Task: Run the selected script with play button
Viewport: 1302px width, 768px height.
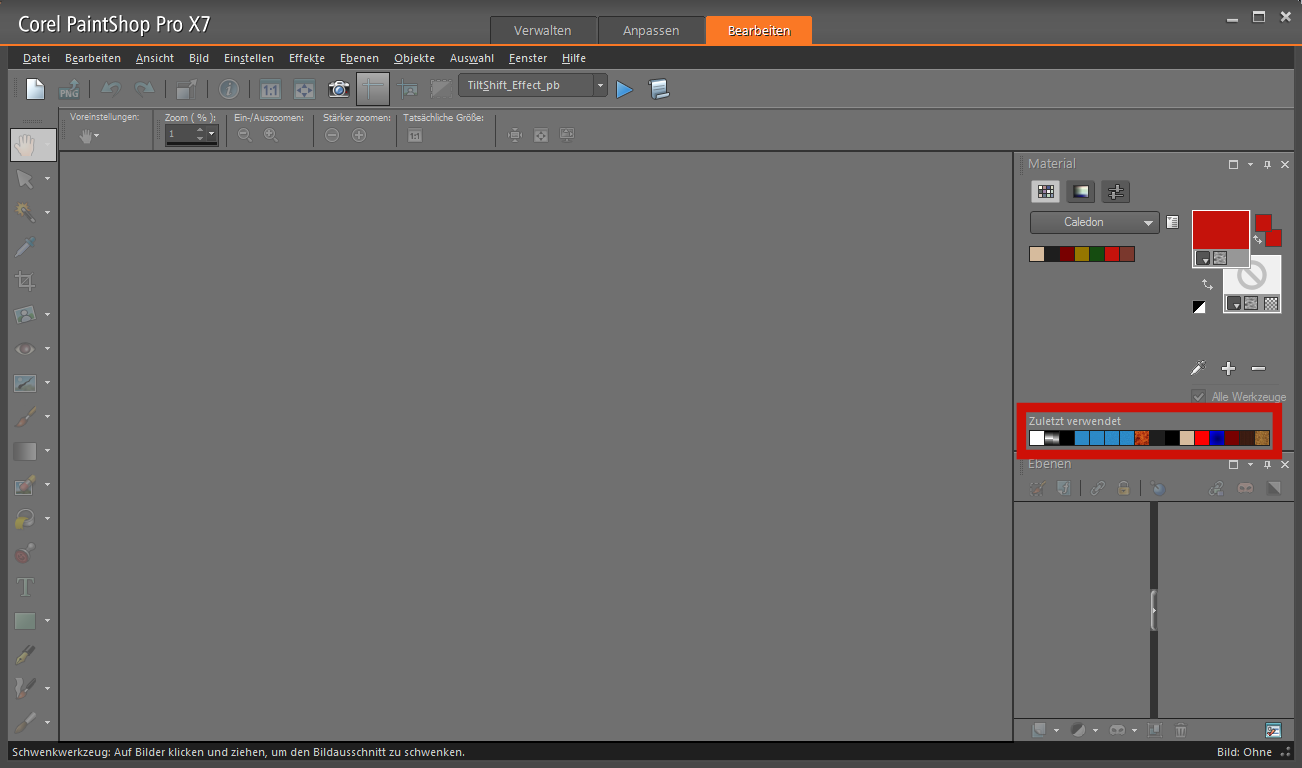Action: coord(625,90)
